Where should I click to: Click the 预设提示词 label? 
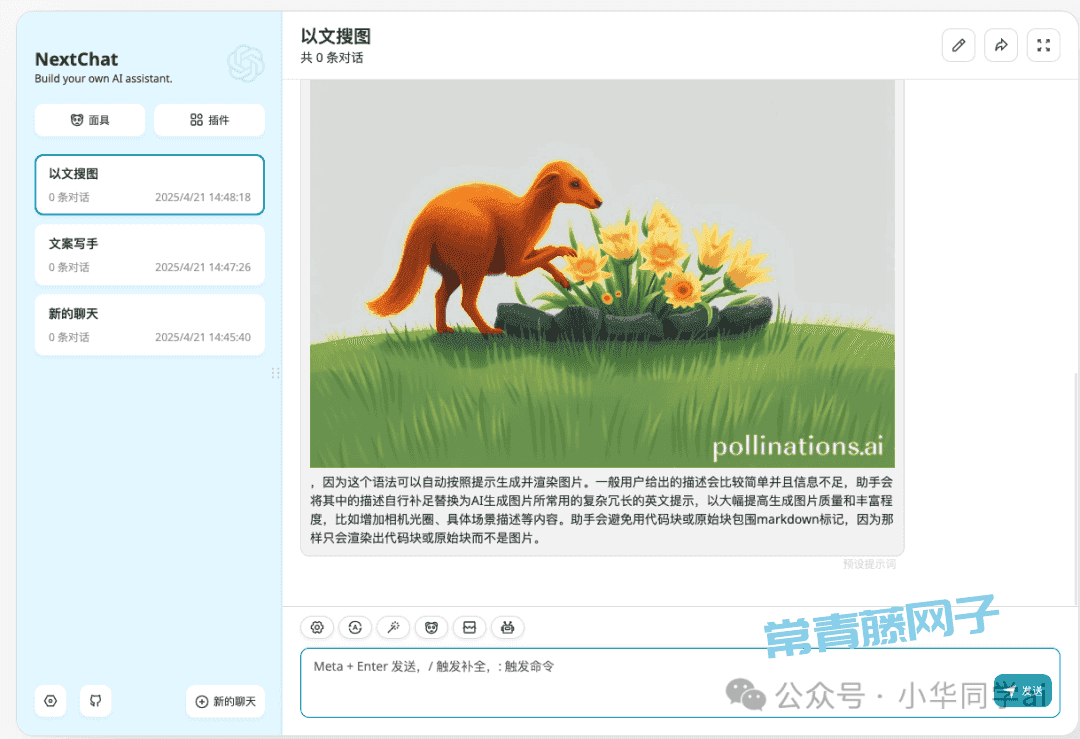tap(869, 564)
